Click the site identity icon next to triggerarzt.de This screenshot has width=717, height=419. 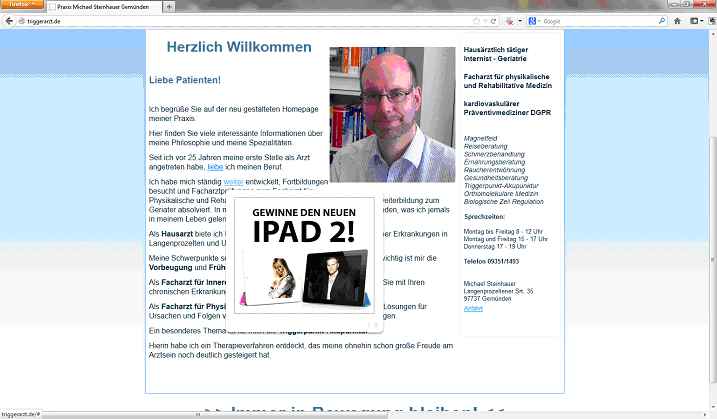point(21,21)
